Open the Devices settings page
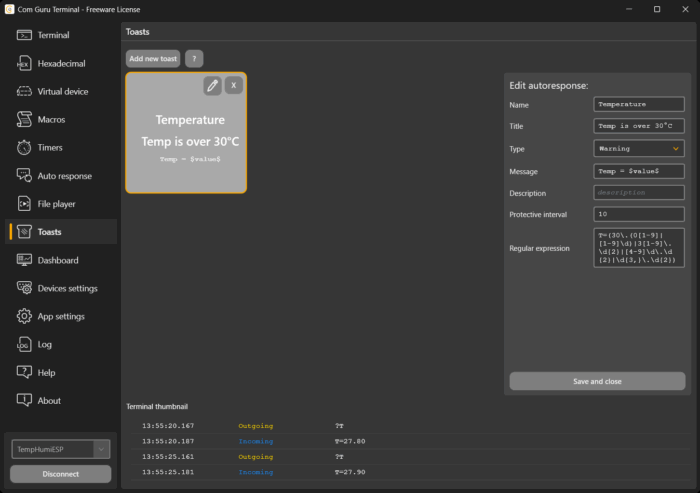Image resolution: width=700 pixels, height=493 pixels. (67, 288)
